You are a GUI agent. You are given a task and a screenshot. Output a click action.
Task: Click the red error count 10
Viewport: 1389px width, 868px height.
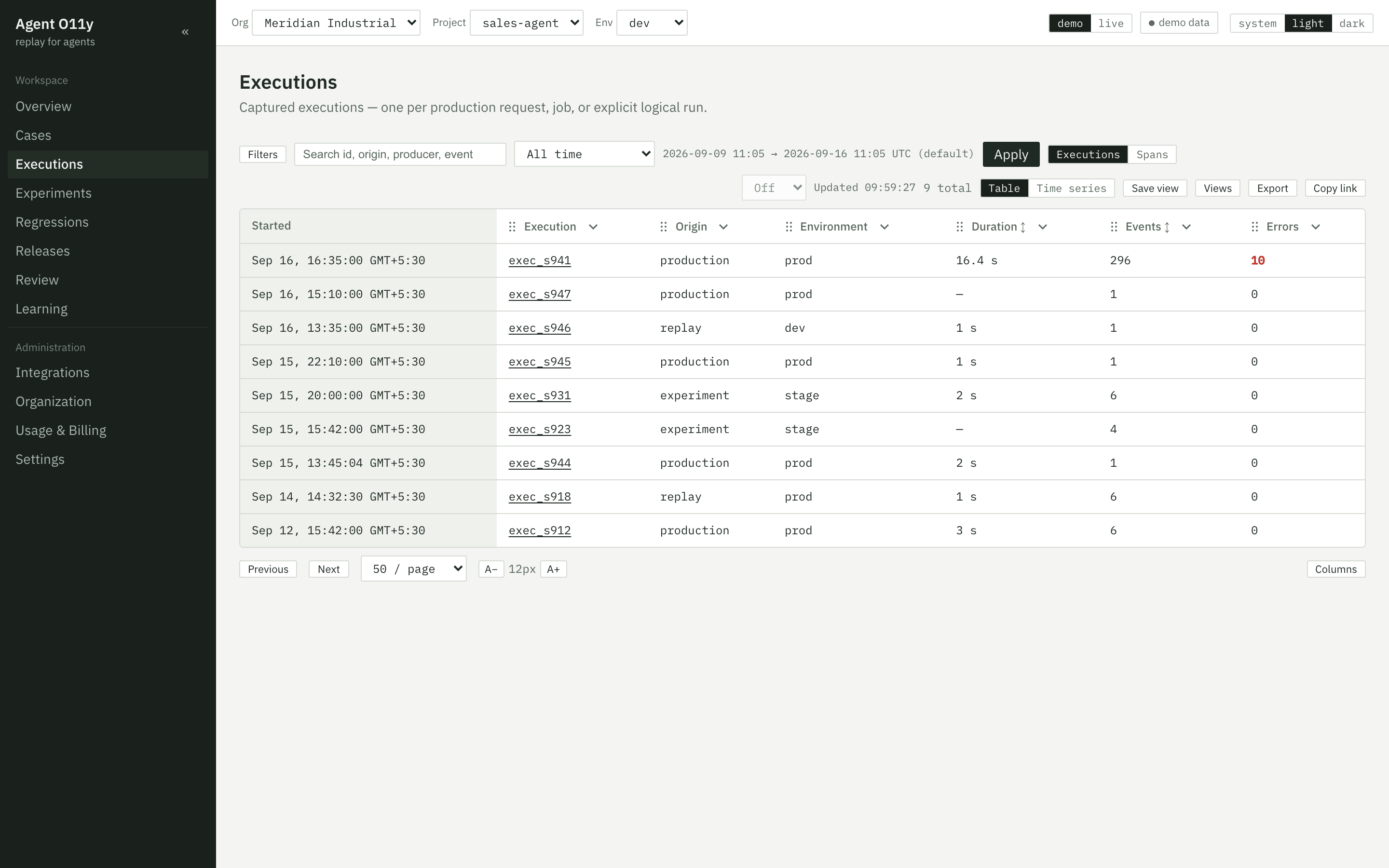[x=1257, y=260]
